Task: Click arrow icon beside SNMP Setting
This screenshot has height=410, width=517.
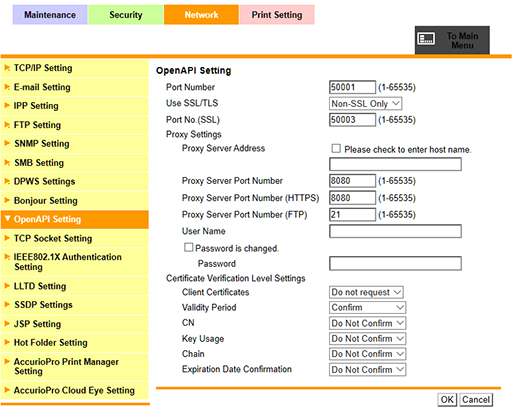Action: coord(7,143)
